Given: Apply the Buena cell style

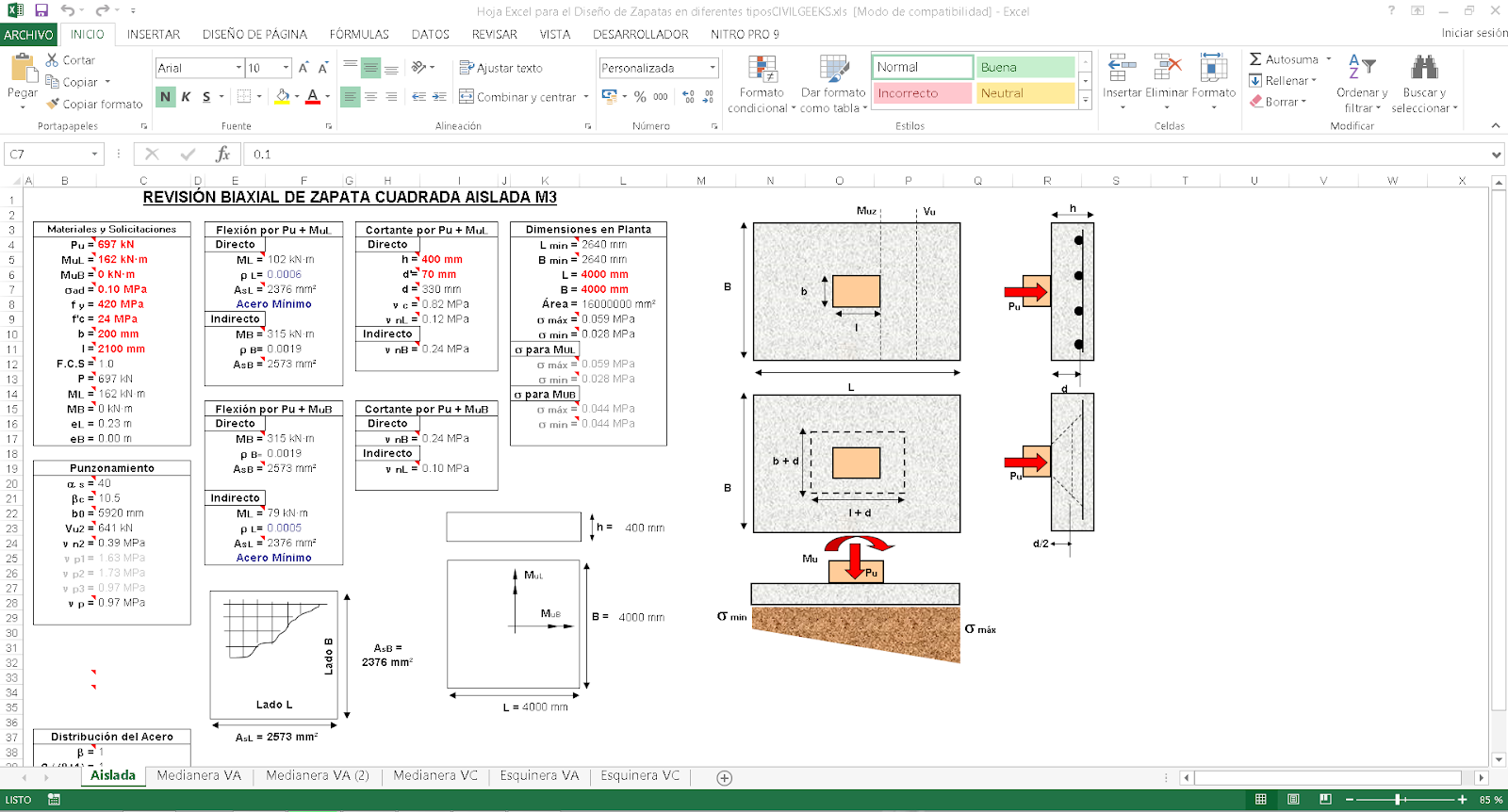Looking at the screenshot, I should click(1025, 67).
